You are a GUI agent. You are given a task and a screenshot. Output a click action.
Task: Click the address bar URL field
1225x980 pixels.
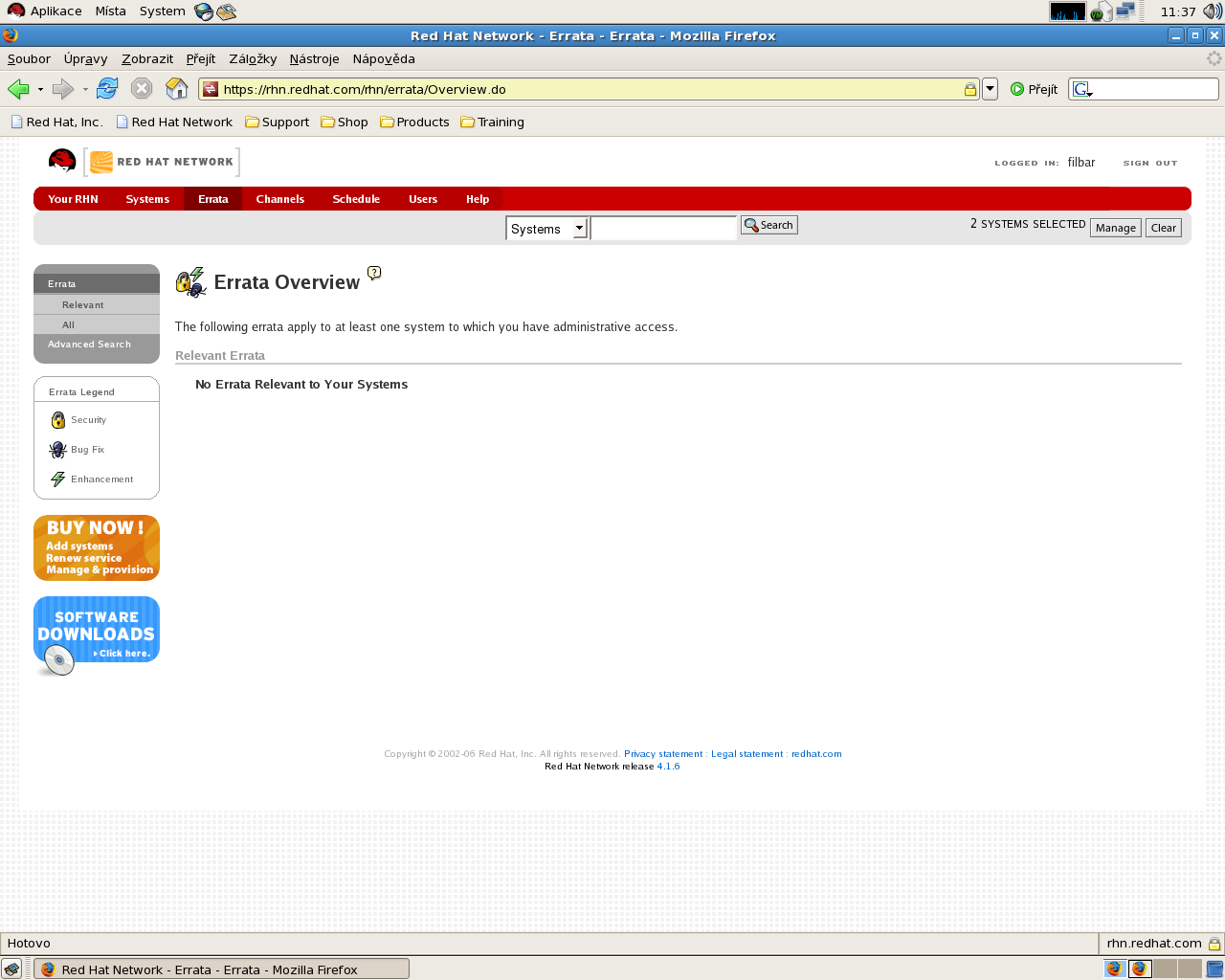(x=589, y=89)
